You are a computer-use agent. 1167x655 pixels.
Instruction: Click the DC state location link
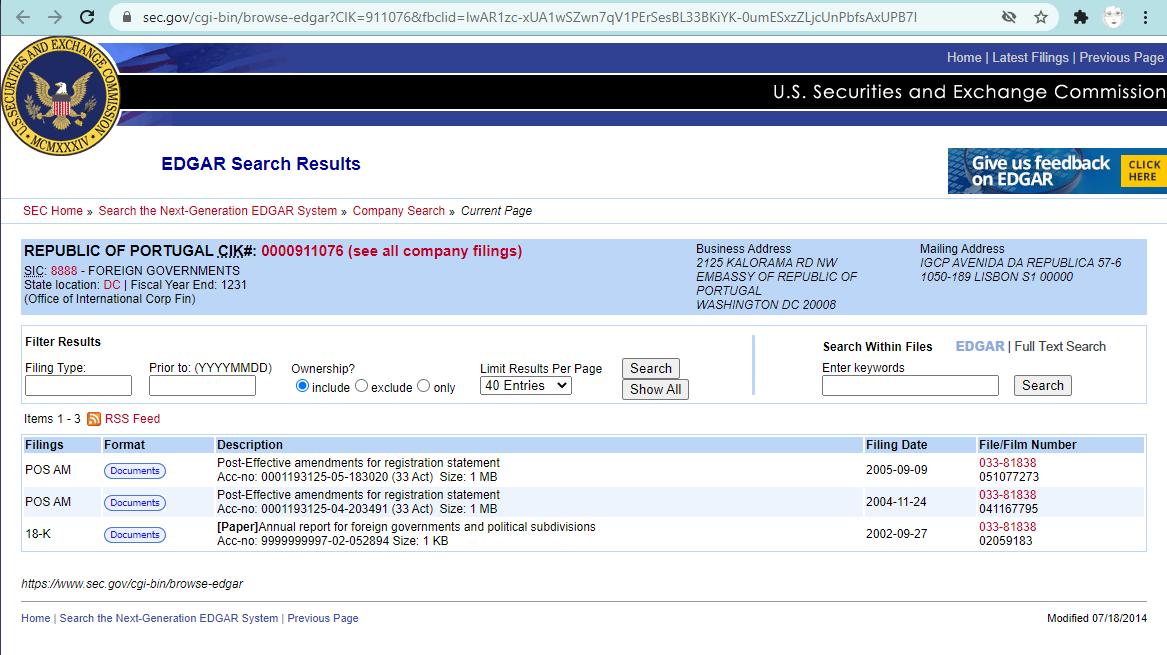point(112,285)
